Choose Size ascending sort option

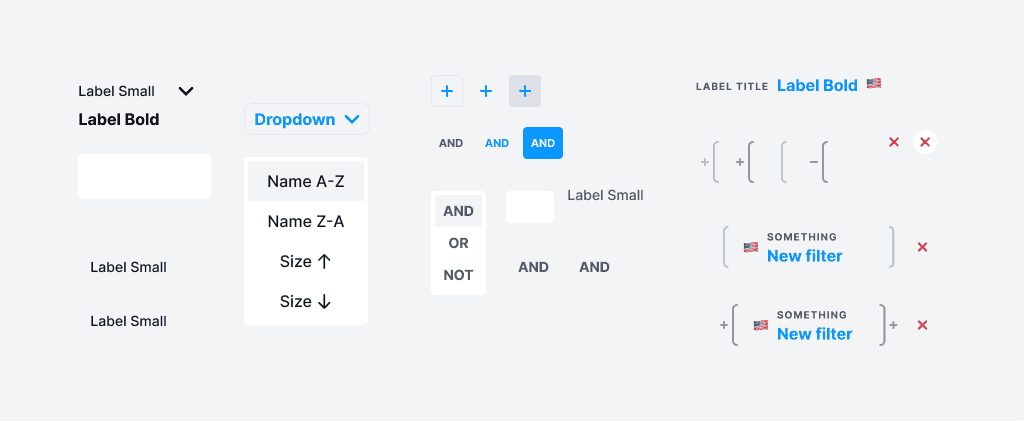tap(305, 261)
